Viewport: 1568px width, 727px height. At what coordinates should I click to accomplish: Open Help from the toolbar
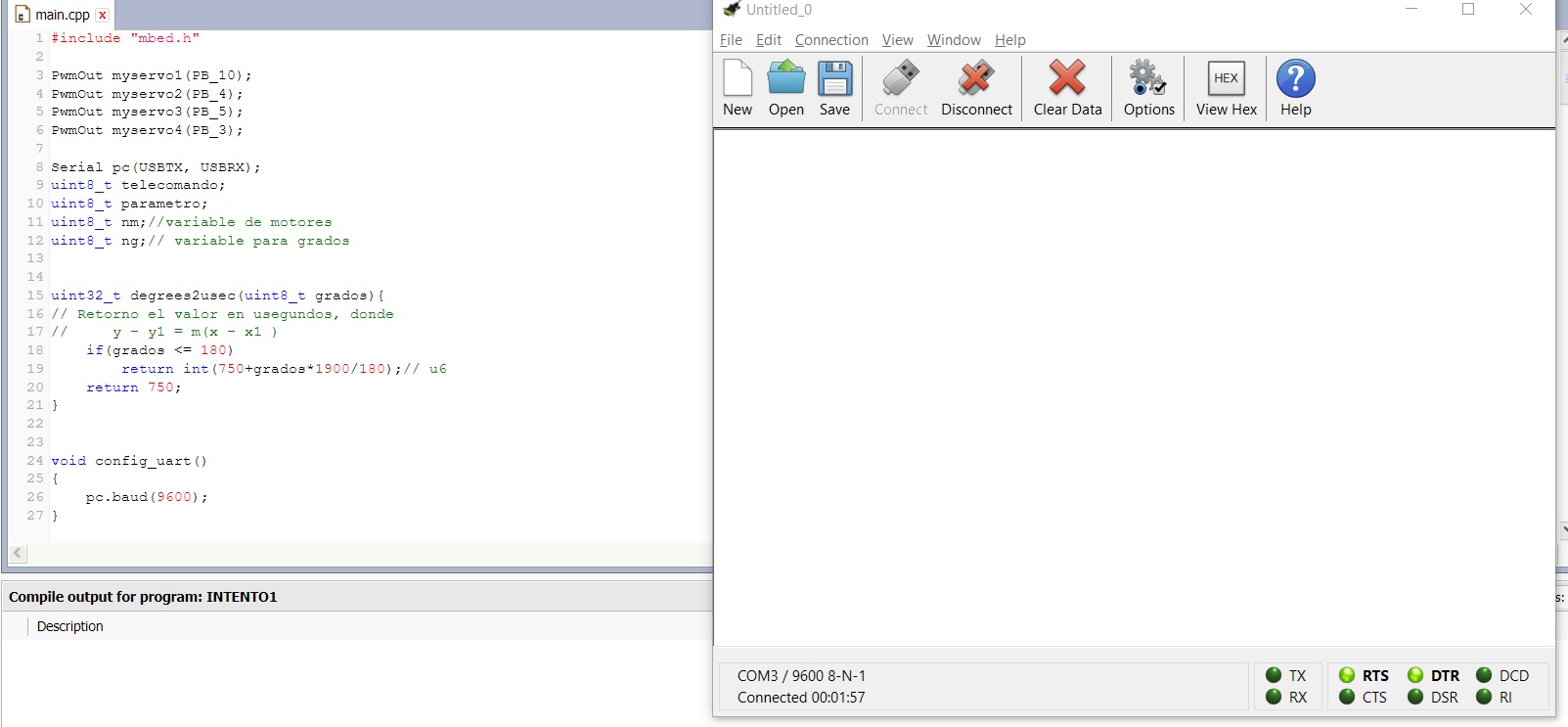[x=1295, y=87]
